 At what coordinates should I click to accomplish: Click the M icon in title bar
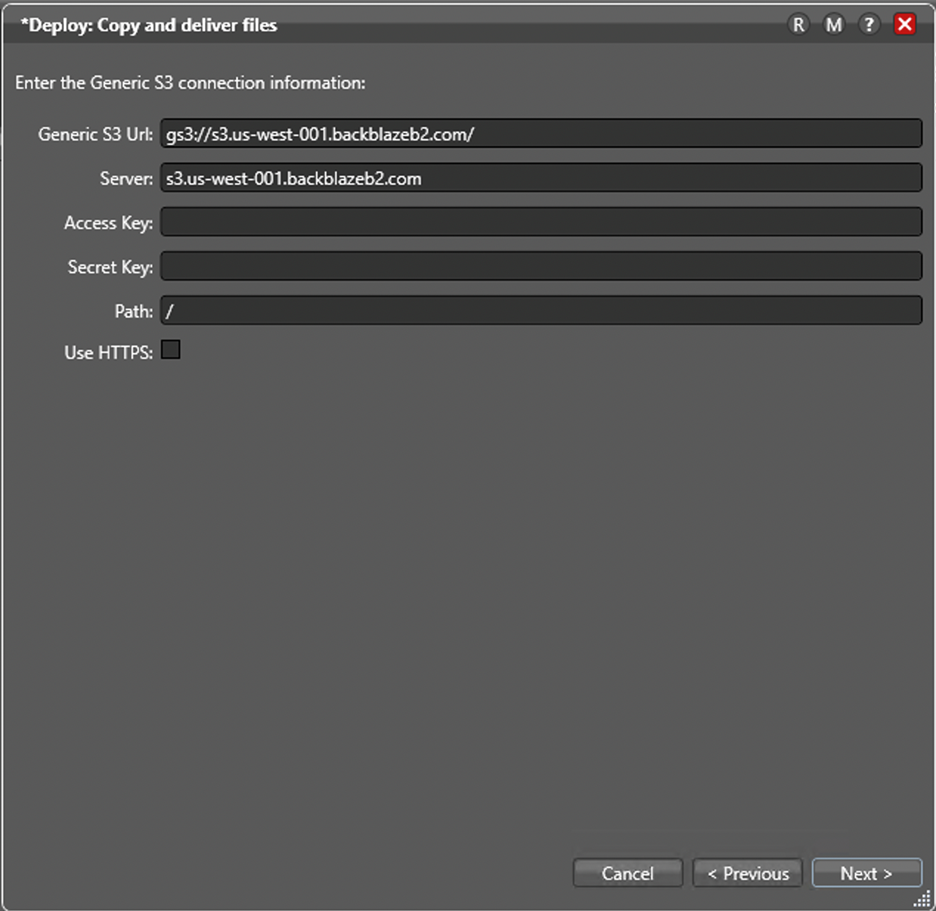(x=833, y=25)
